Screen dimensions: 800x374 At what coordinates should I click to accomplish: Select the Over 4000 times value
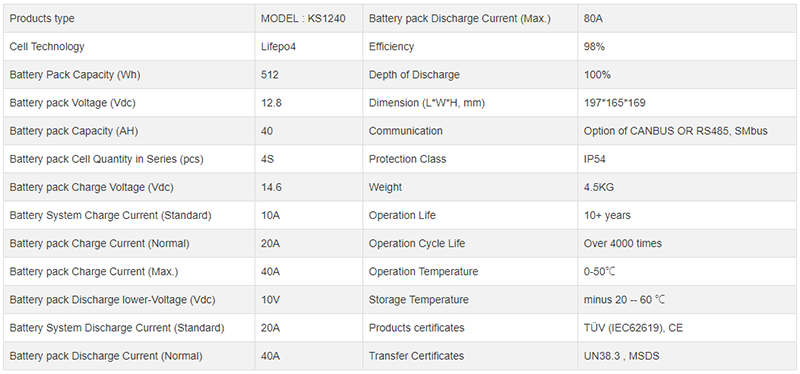point(622,243)
